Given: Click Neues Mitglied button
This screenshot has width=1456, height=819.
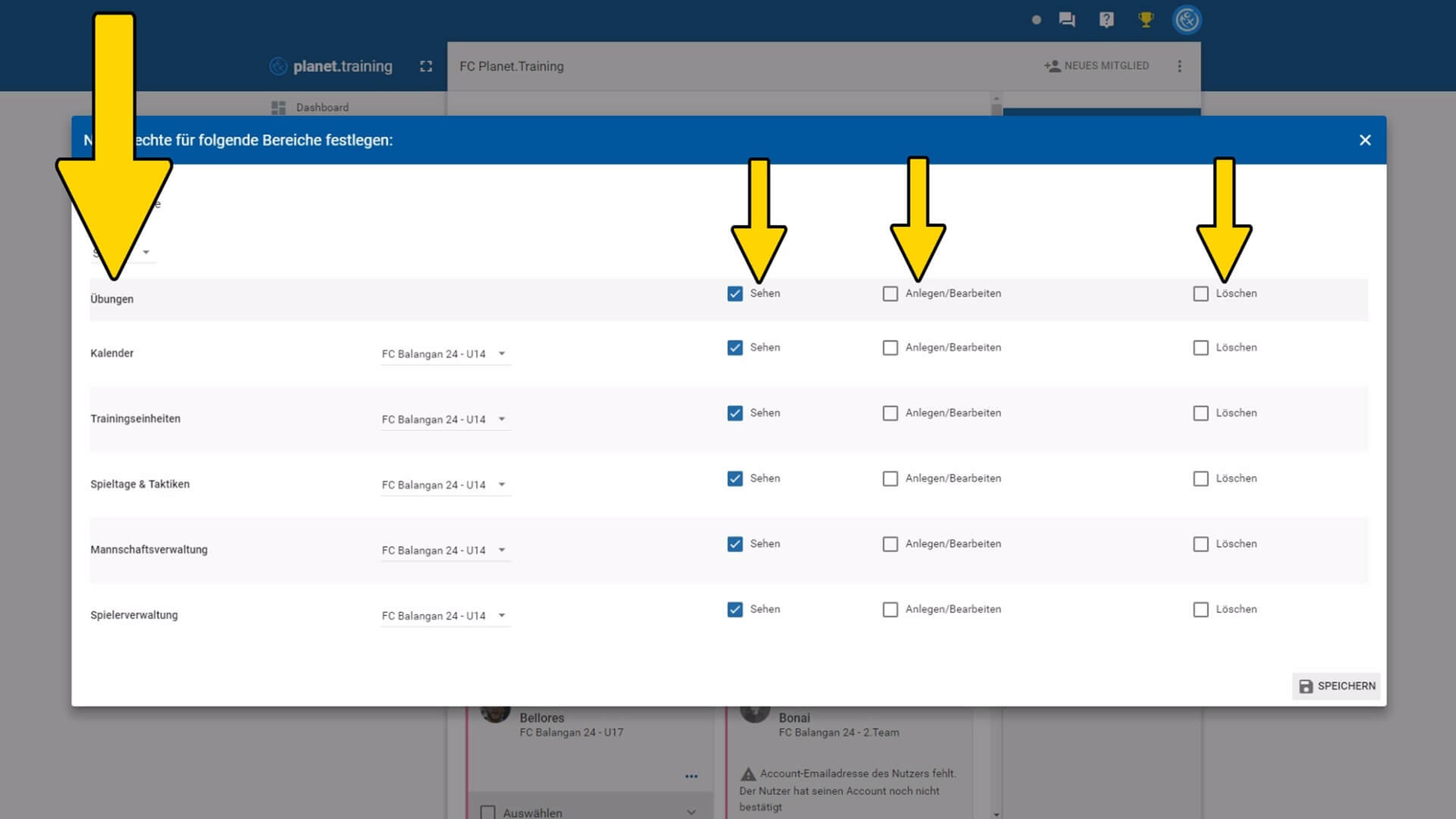Looking at the screenshot, I should click(x=1097, y=66).
